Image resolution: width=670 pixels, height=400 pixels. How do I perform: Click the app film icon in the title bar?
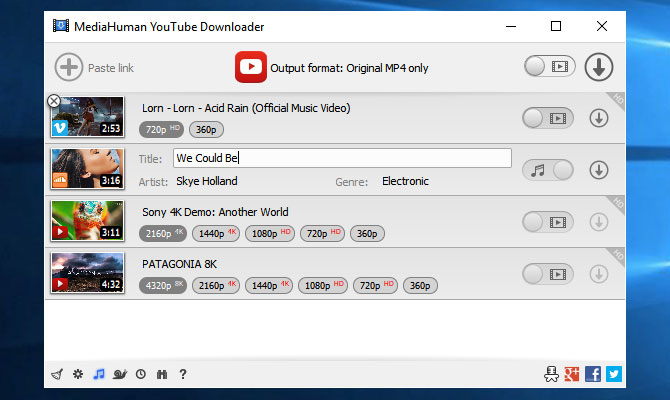pos(61,26)
